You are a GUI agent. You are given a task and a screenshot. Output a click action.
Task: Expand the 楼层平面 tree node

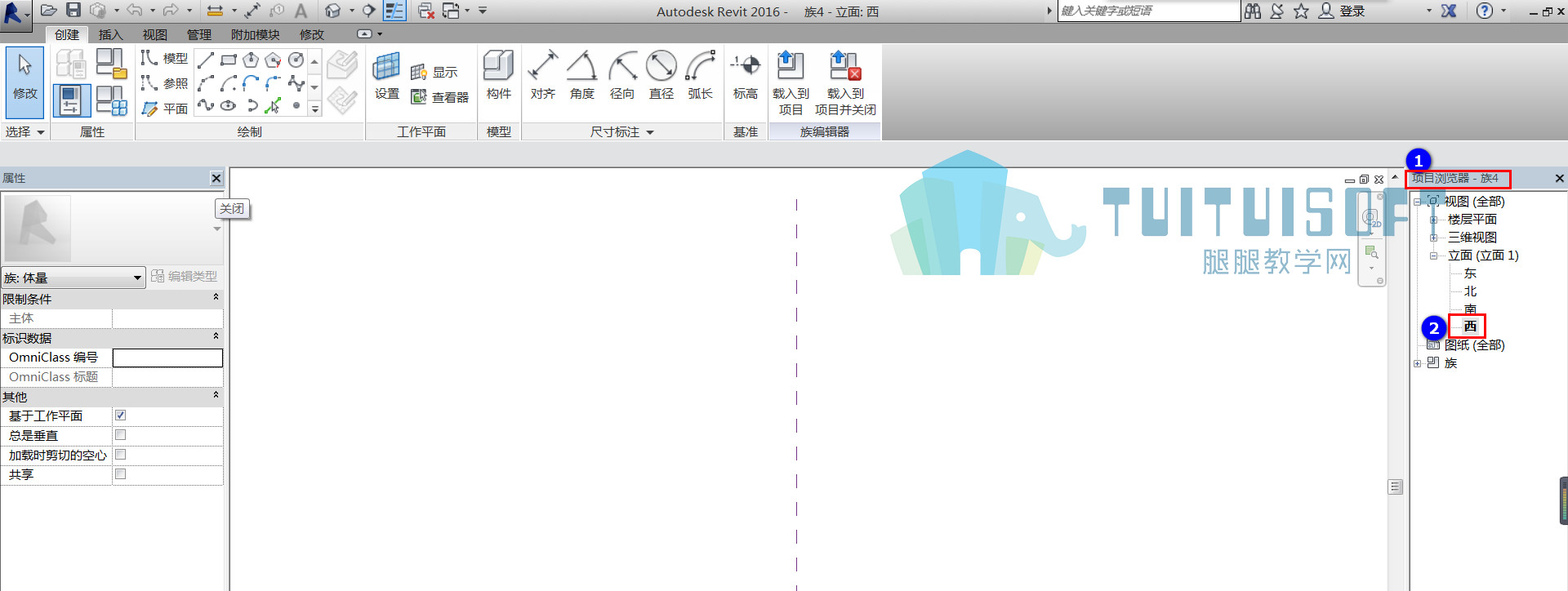click(x=1433, y=220)
